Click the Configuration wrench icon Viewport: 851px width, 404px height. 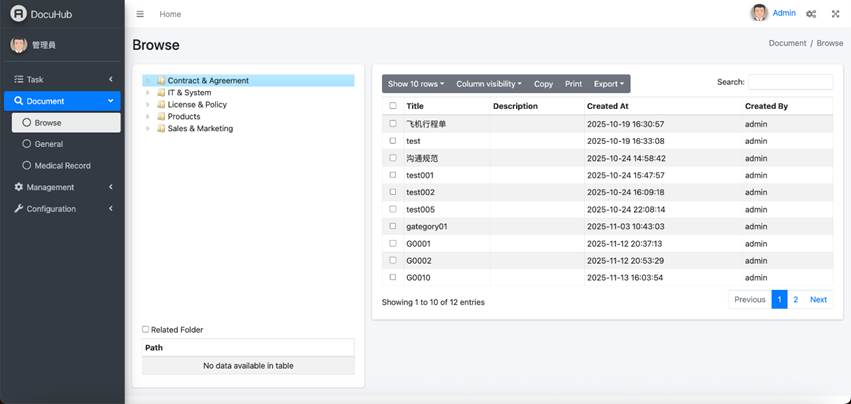pos(18,209)
